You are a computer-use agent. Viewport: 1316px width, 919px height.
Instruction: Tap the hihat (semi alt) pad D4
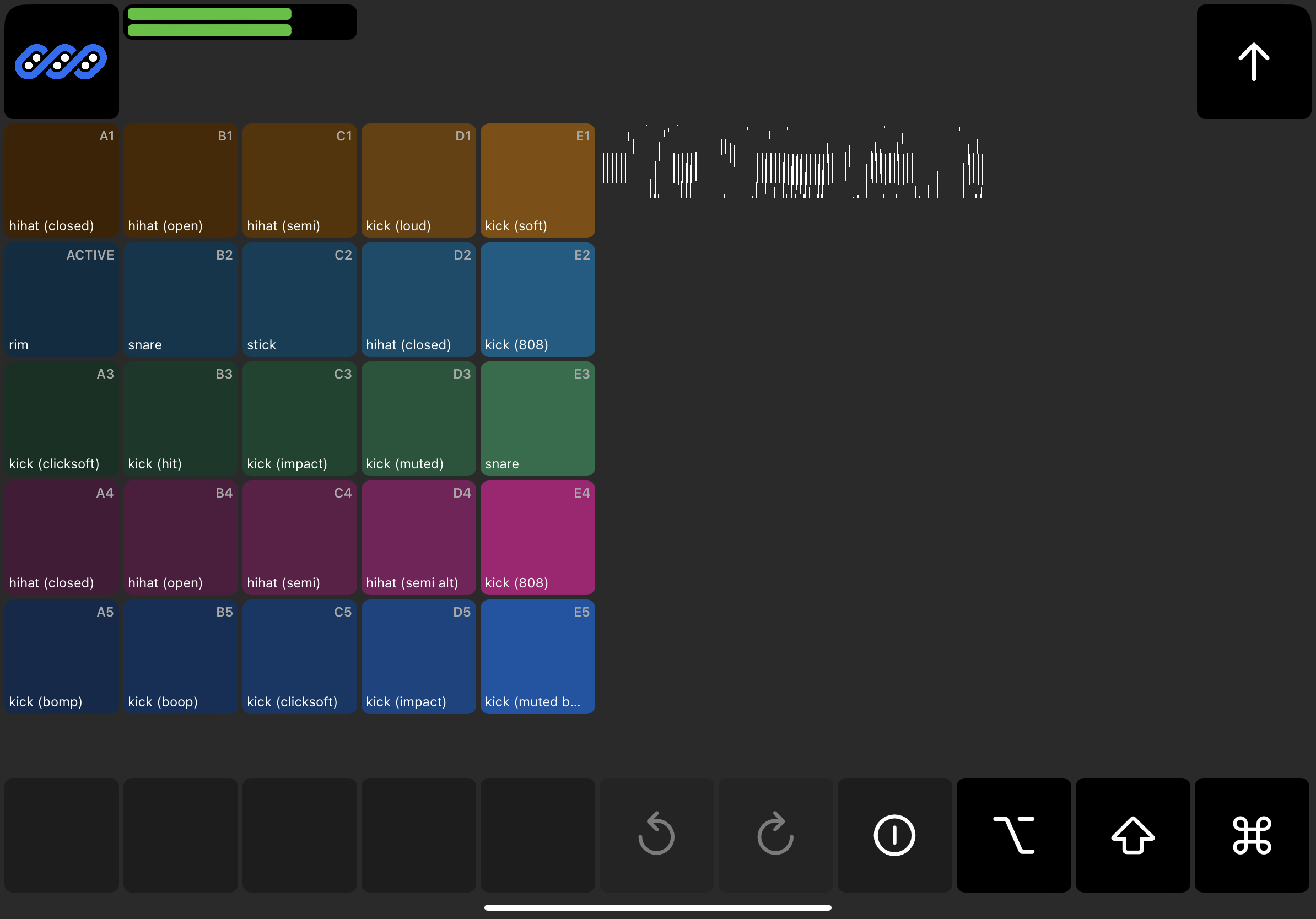coord(419,538)
